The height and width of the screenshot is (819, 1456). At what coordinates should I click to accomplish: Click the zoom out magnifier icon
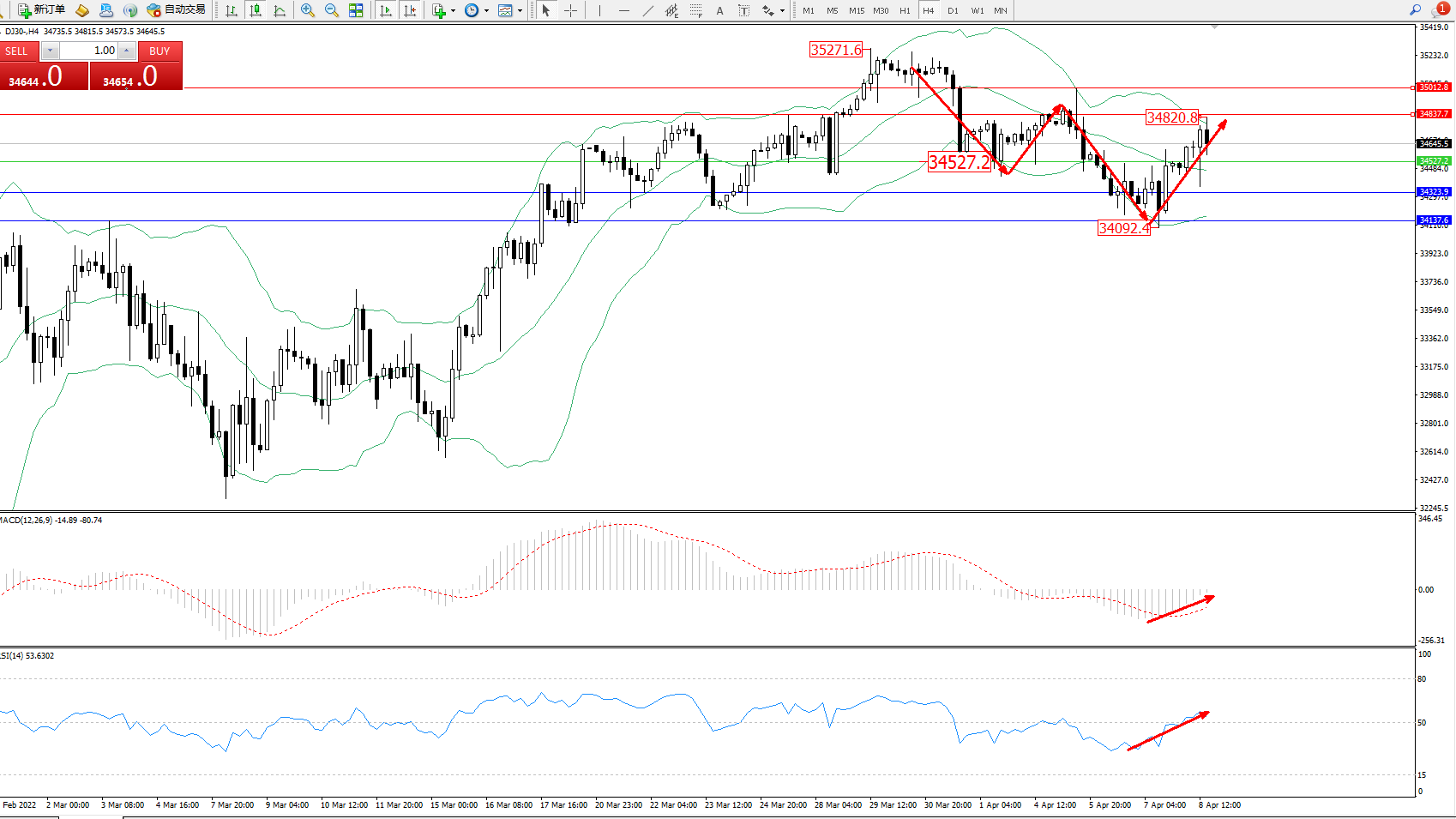pyautogui.click(x=331, y=10)
